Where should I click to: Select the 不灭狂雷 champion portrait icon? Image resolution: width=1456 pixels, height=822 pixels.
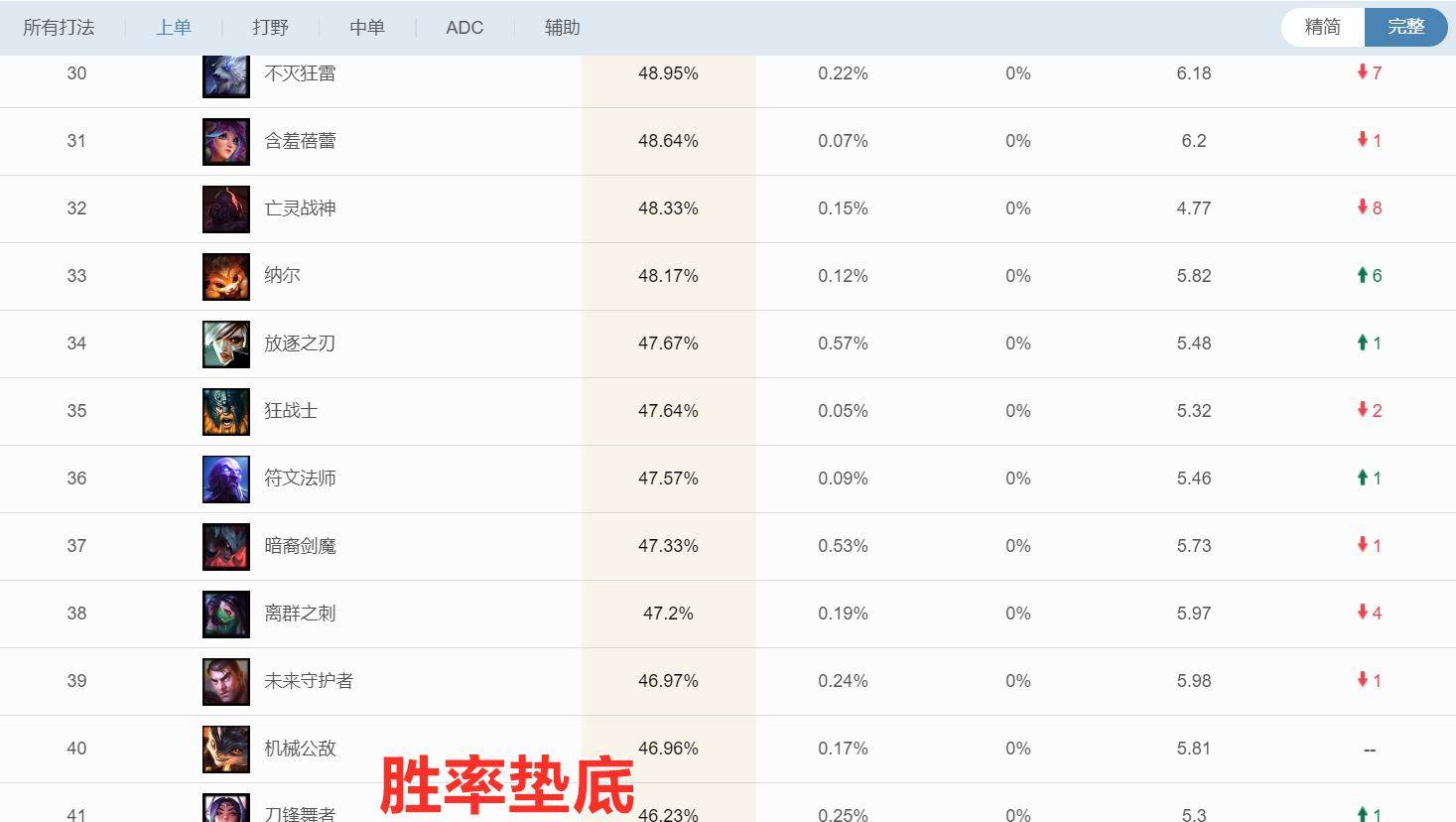(225, 73)
